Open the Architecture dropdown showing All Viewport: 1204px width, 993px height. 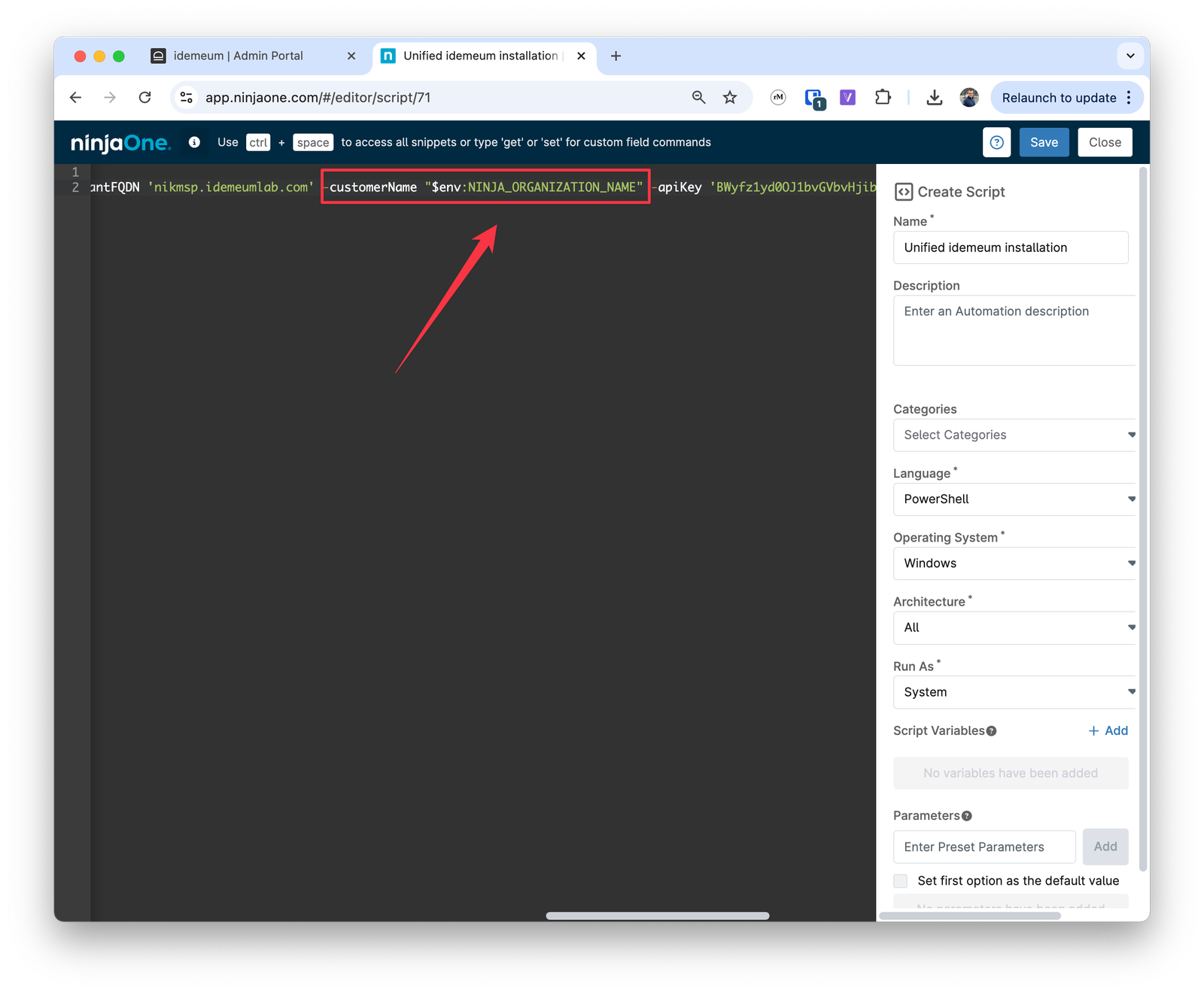coord(1014,627)
